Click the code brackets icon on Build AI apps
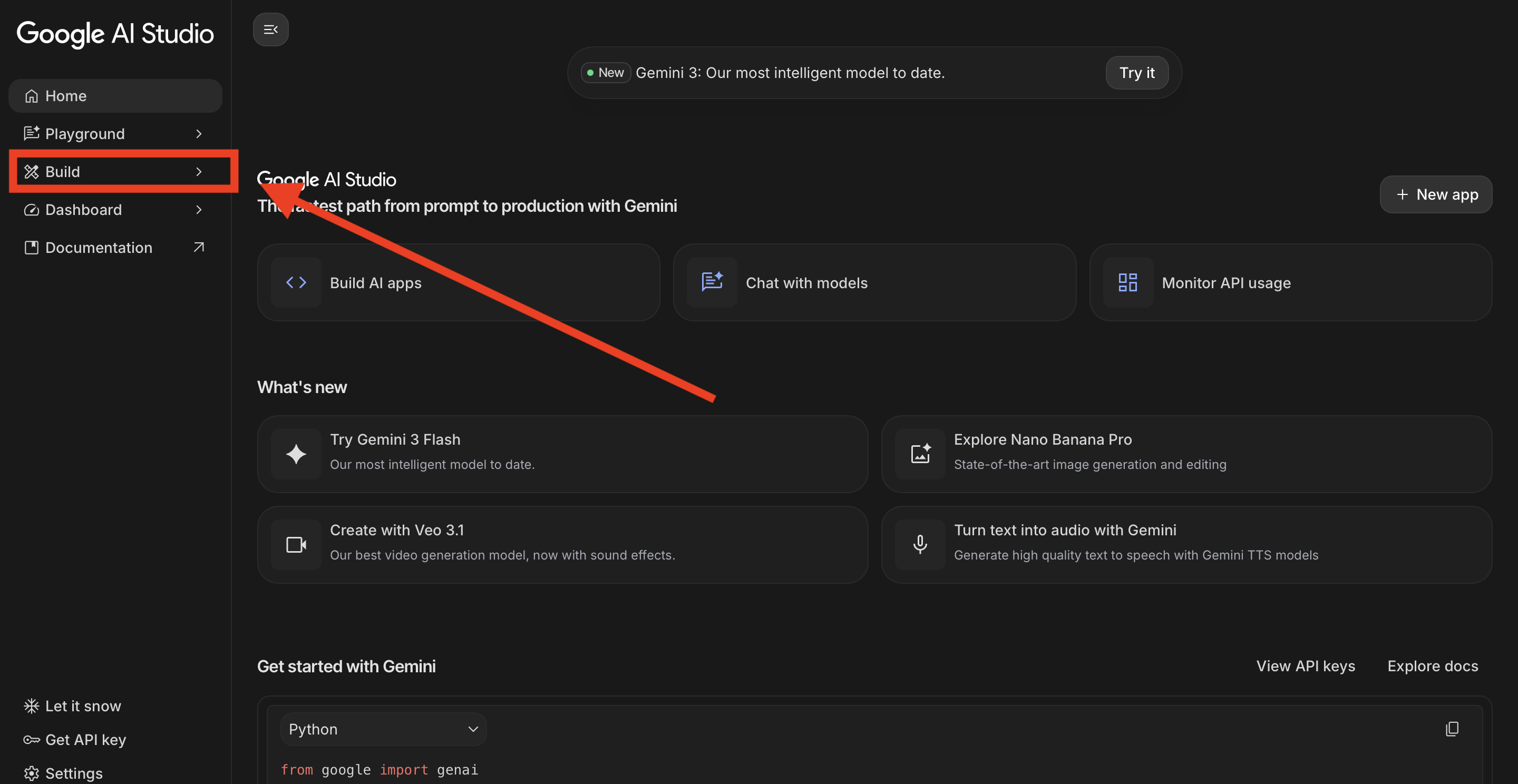 click(x=296, y=282)
